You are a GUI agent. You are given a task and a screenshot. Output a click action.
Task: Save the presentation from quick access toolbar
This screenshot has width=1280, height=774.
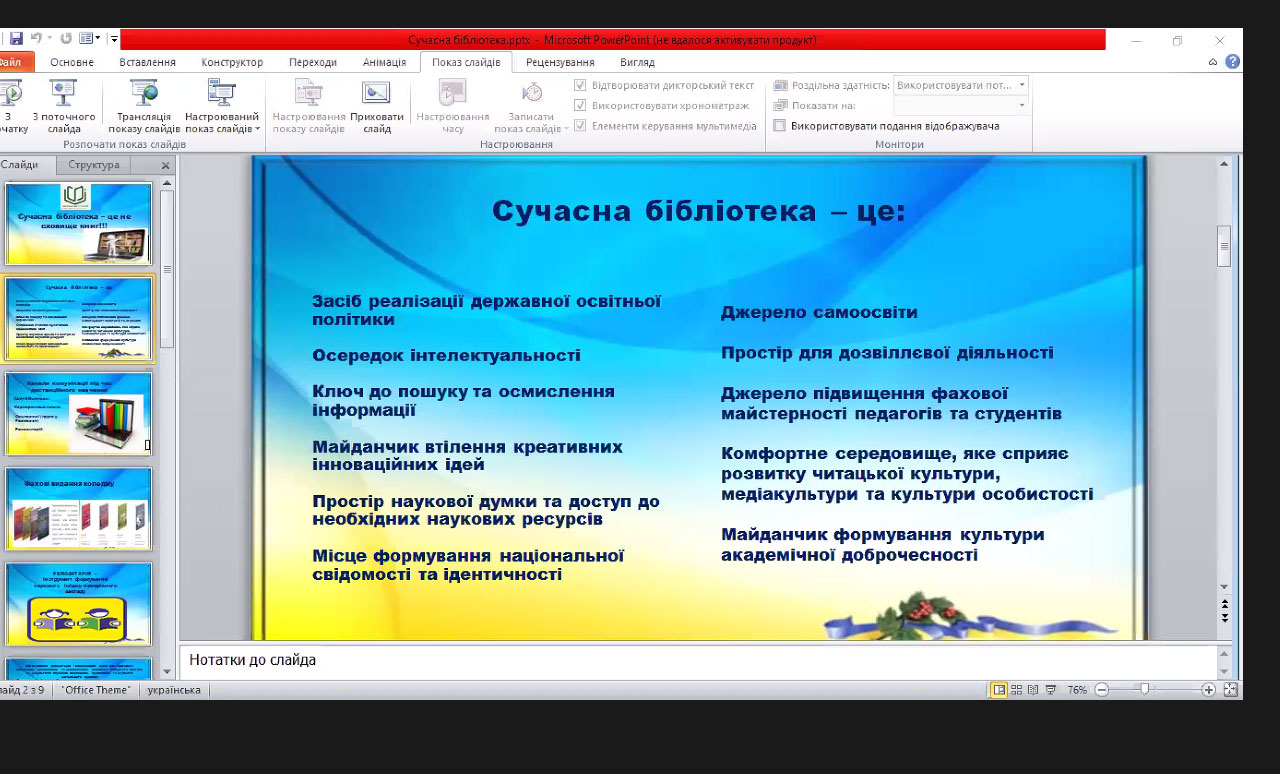click(x=16, y=38)
